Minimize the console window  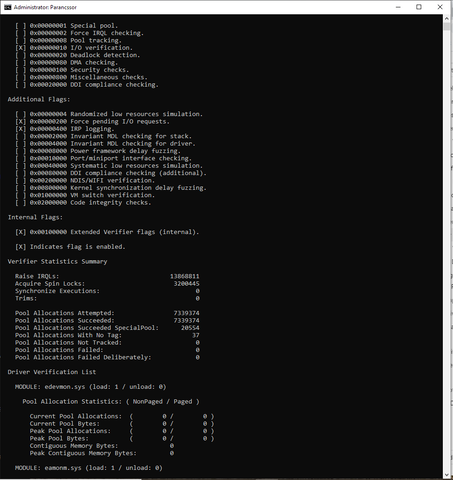coord(398,7)
